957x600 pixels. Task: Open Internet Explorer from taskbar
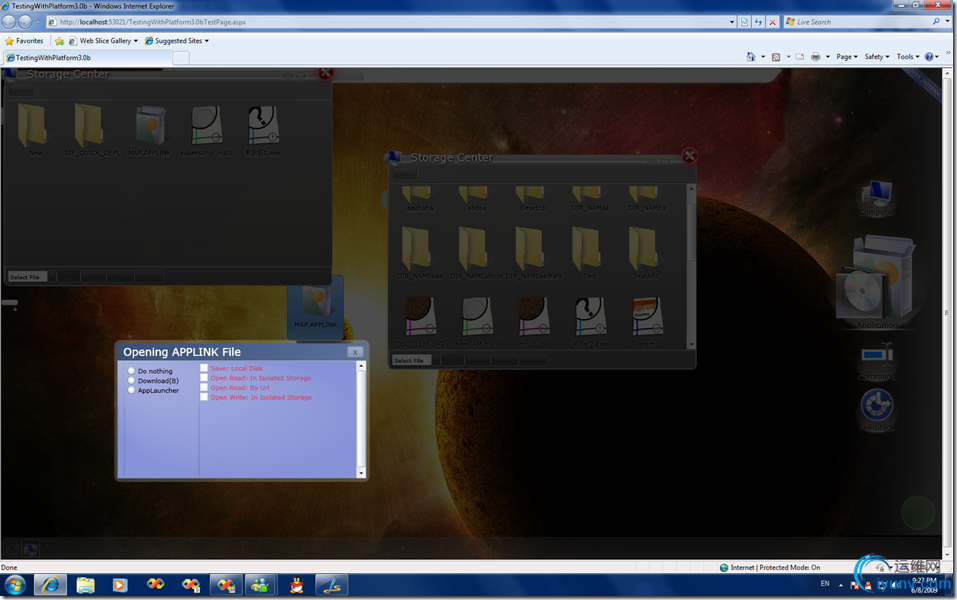[50, 585]
